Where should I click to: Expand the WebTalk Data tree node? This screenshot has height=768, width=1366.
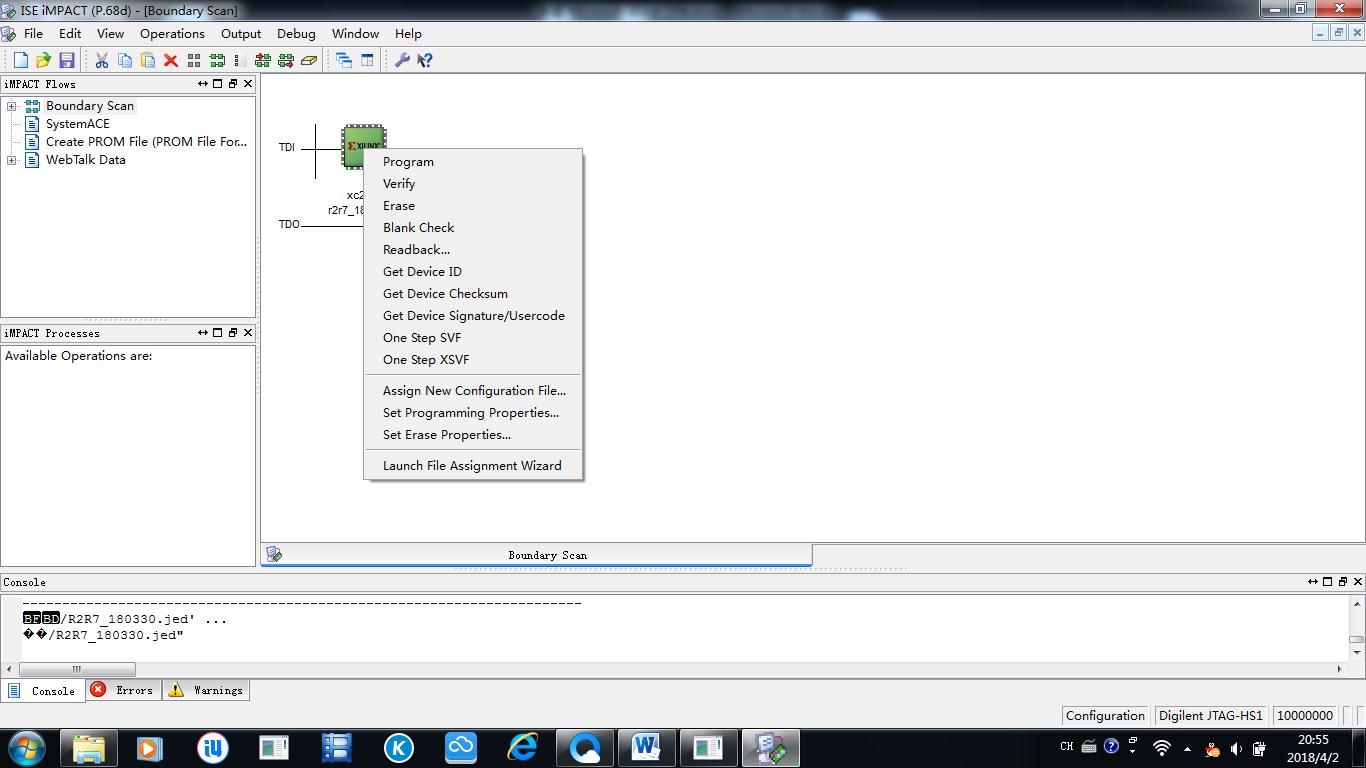click(x=12, y=160)
